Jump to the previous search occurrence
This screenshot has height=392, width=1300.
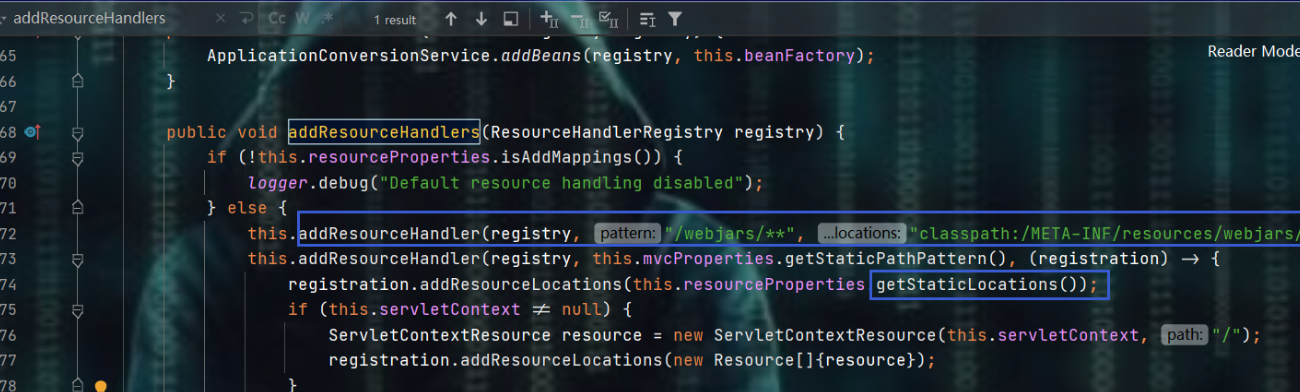451,19
